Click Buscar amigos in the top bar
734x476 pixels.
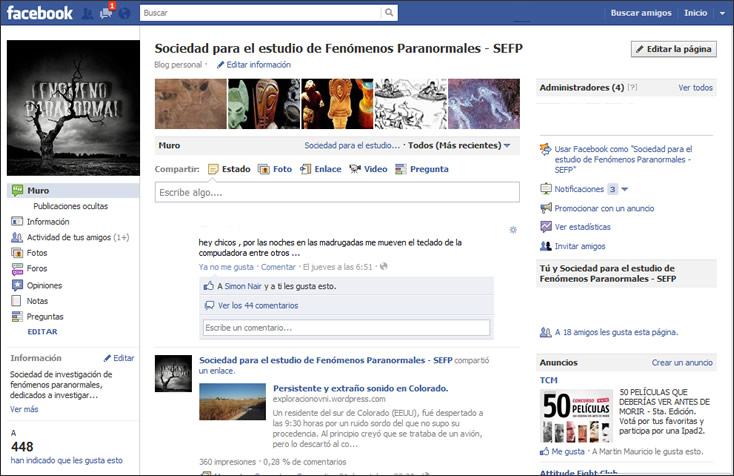pos(641,13)
